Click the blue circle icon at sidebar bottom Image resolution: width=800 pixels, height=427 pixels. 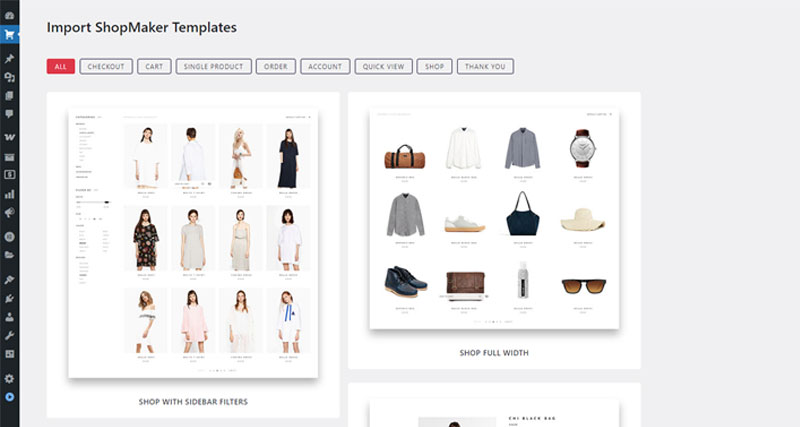[9, 397]
